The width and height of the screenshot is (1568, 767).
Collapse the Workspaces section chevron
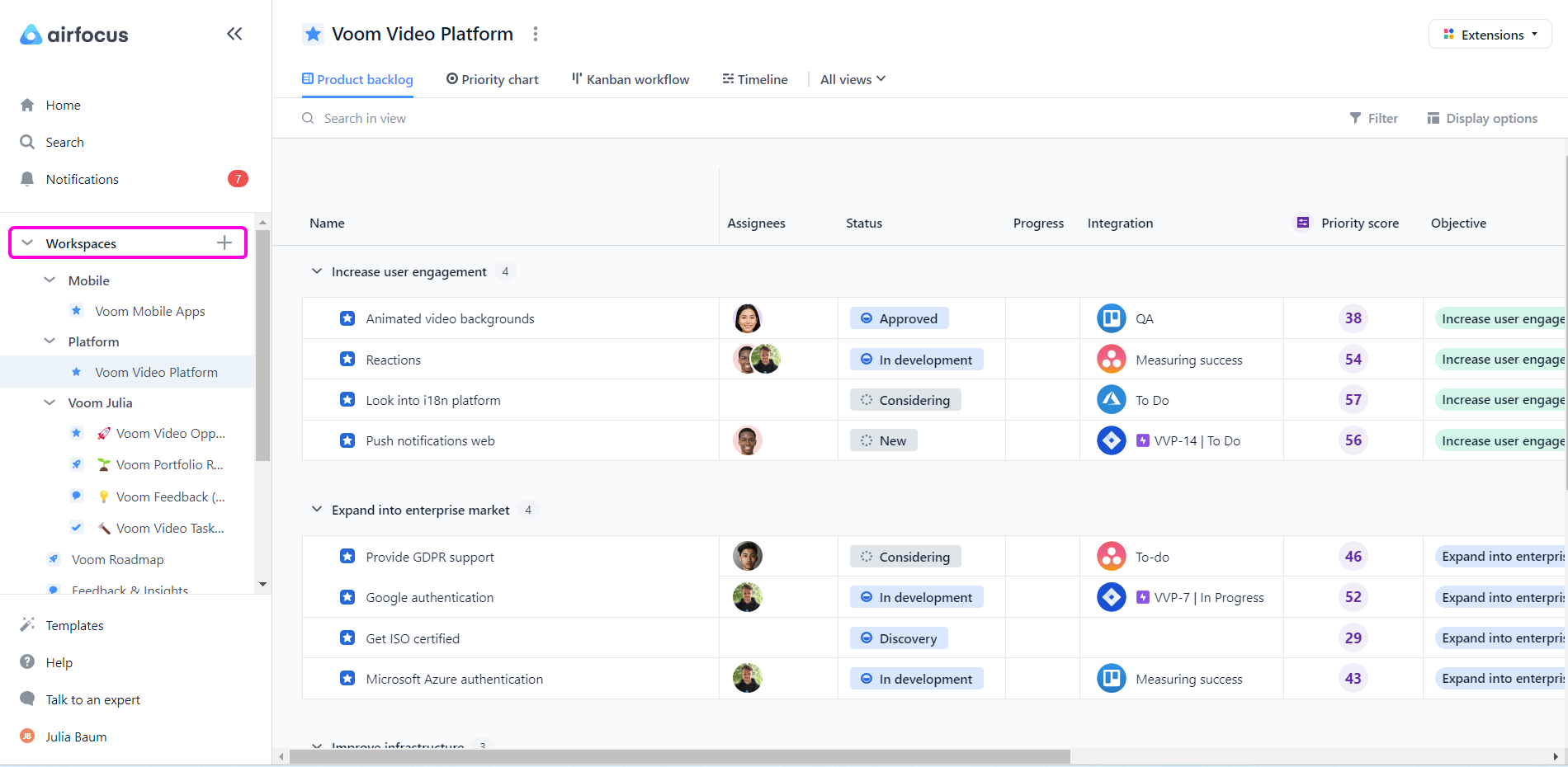(x=27, y=243)
